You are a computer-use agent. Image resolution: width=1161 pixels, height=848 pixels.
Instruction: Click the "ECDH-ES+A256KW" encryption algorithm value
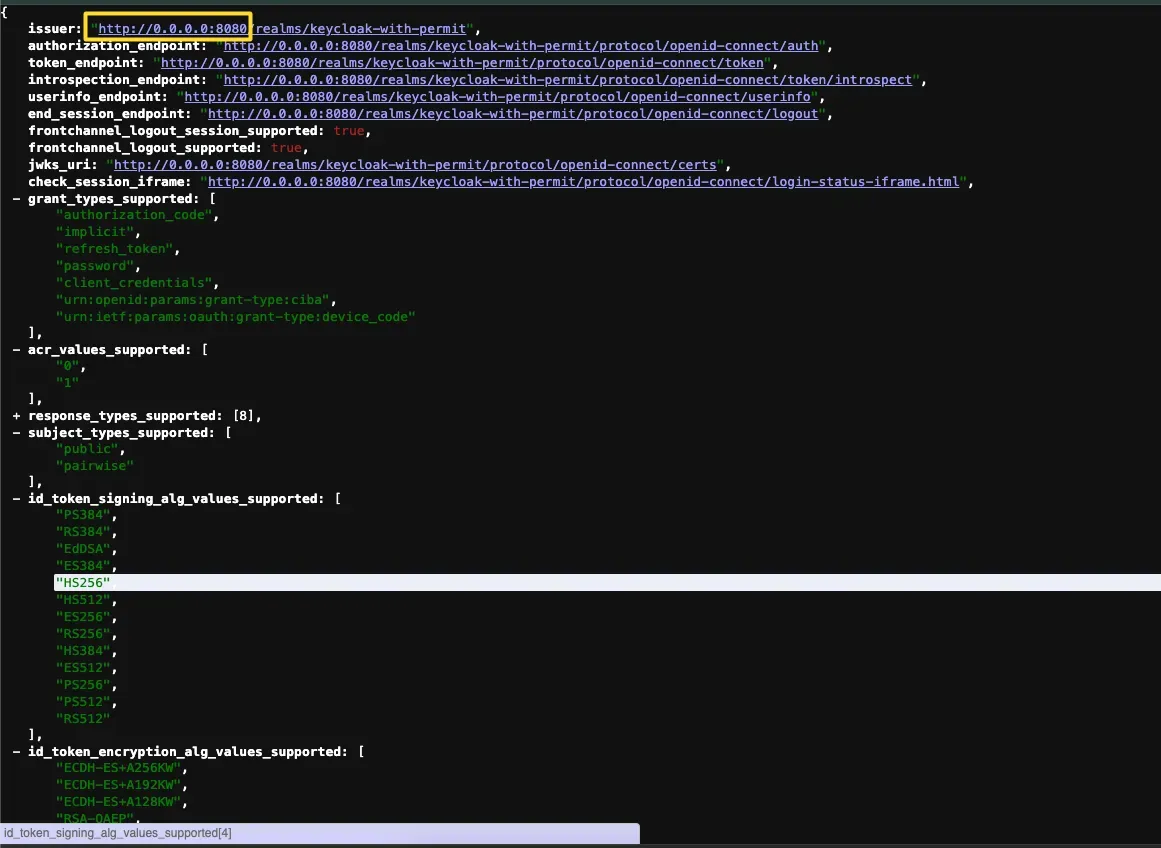120,768
